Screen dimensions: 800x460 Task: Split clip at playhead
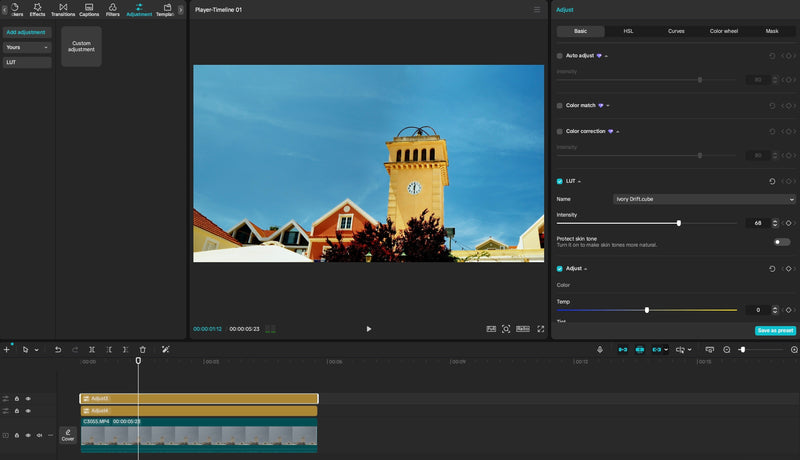coord(92,349)
